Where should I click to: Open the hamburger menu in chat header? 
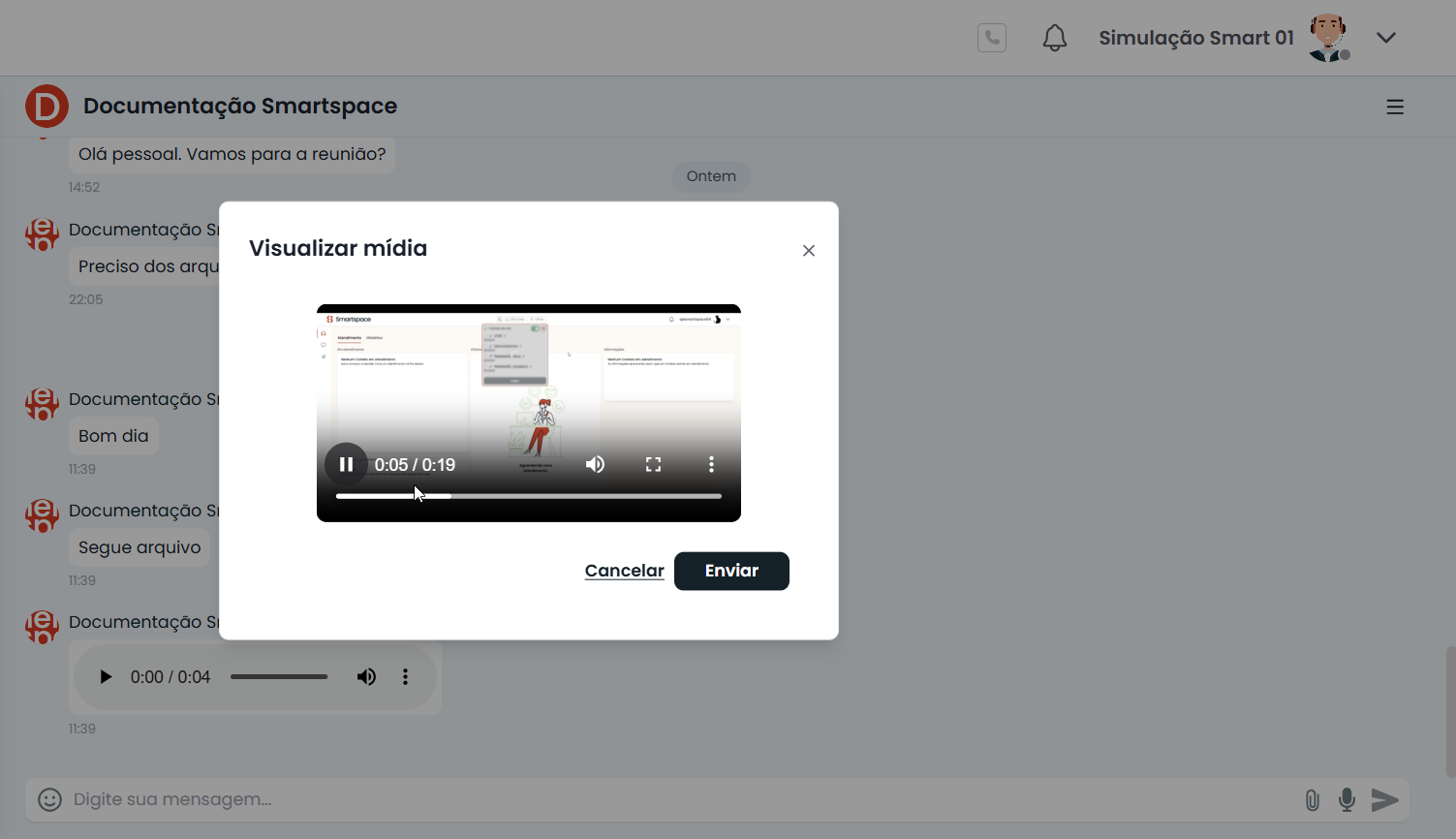(1395, 108)
